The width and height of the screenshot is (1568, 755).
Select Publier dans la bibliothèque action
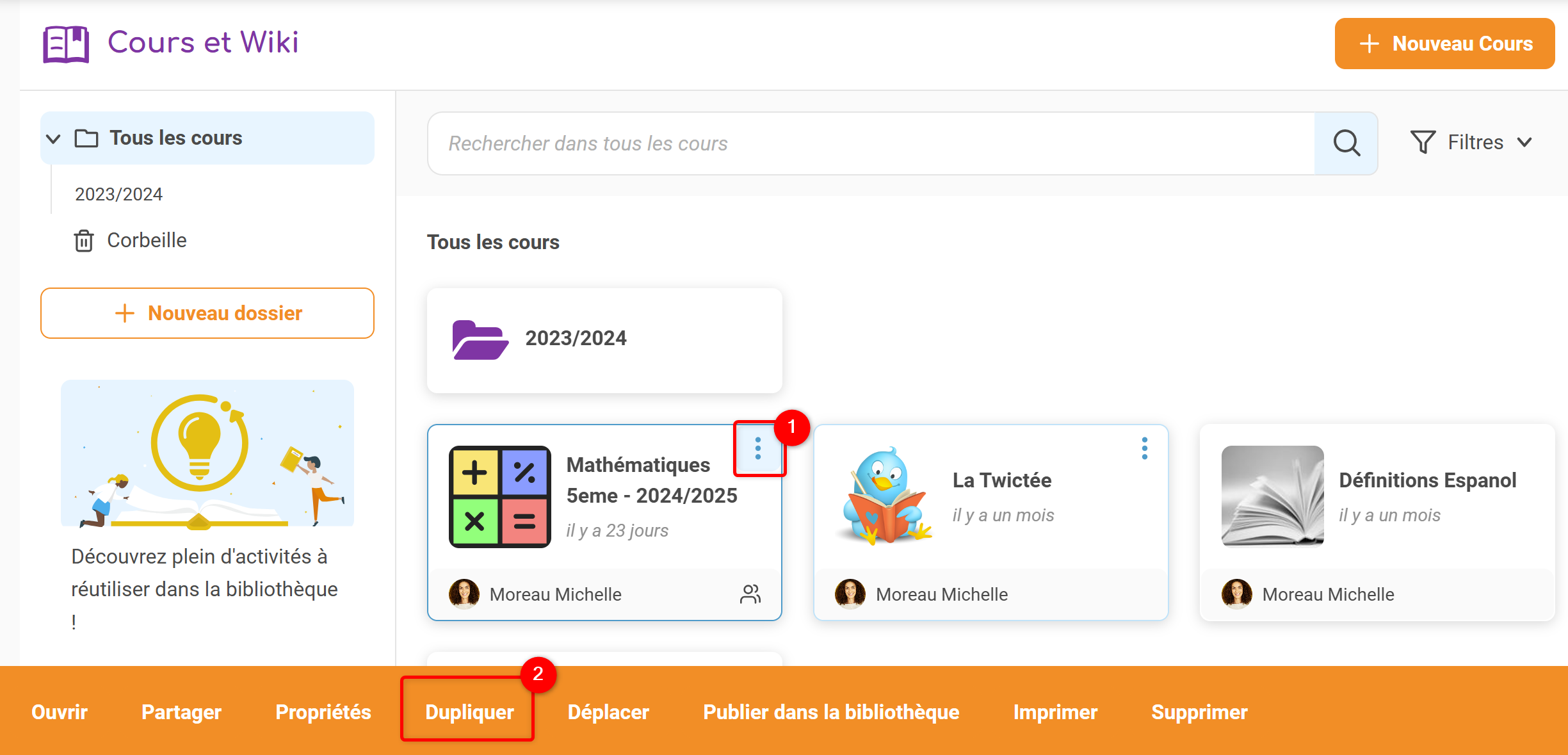tap(831, 712)
